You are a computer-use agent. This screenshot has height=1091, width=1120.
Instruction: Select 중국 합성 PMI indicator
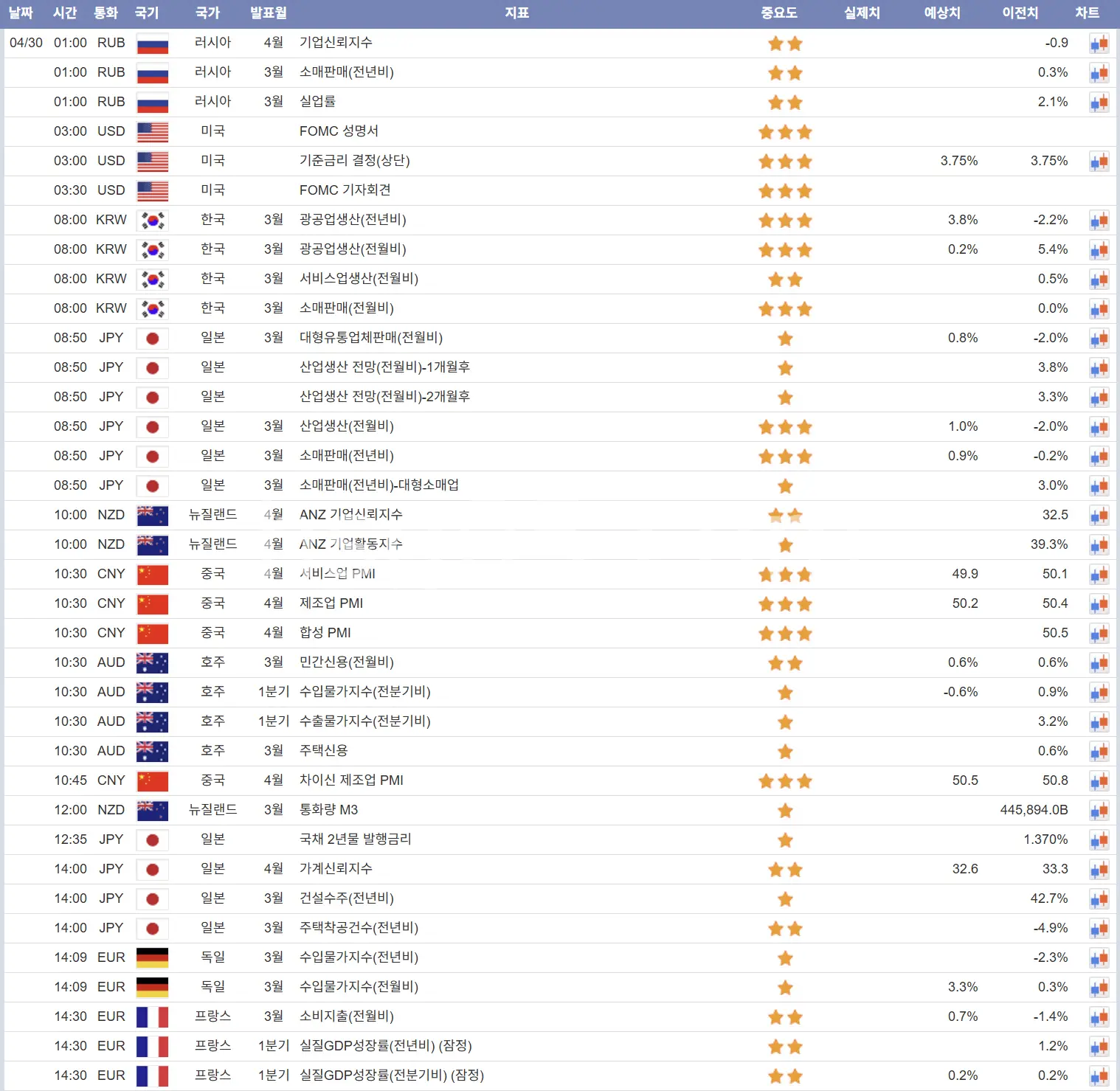pos(325,633)
